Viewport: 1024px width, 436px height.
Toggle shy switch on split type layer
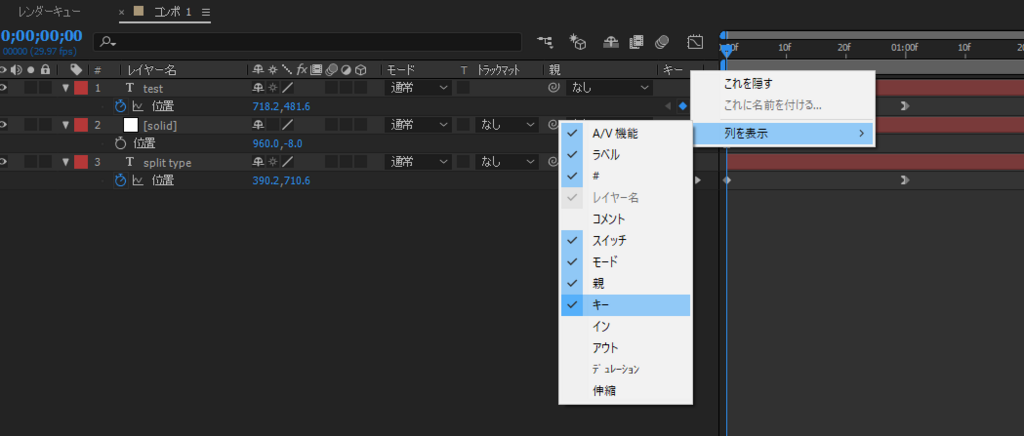click(259, 162)
